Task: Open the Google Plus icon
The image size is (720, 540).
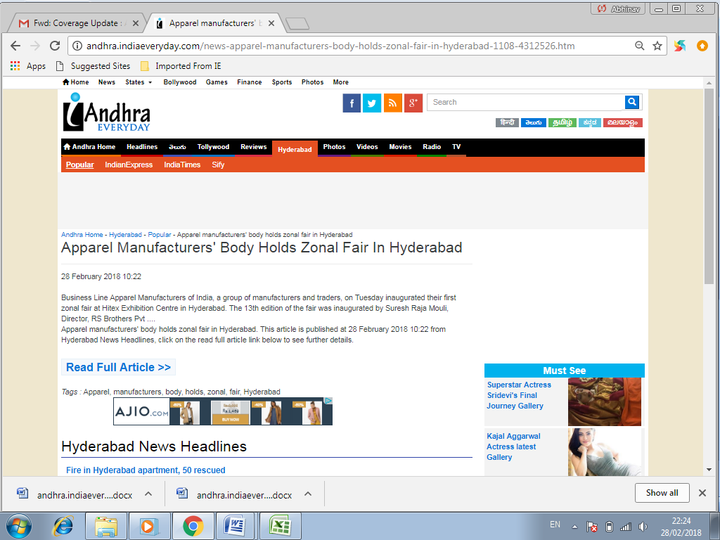Action: point(413,103)
